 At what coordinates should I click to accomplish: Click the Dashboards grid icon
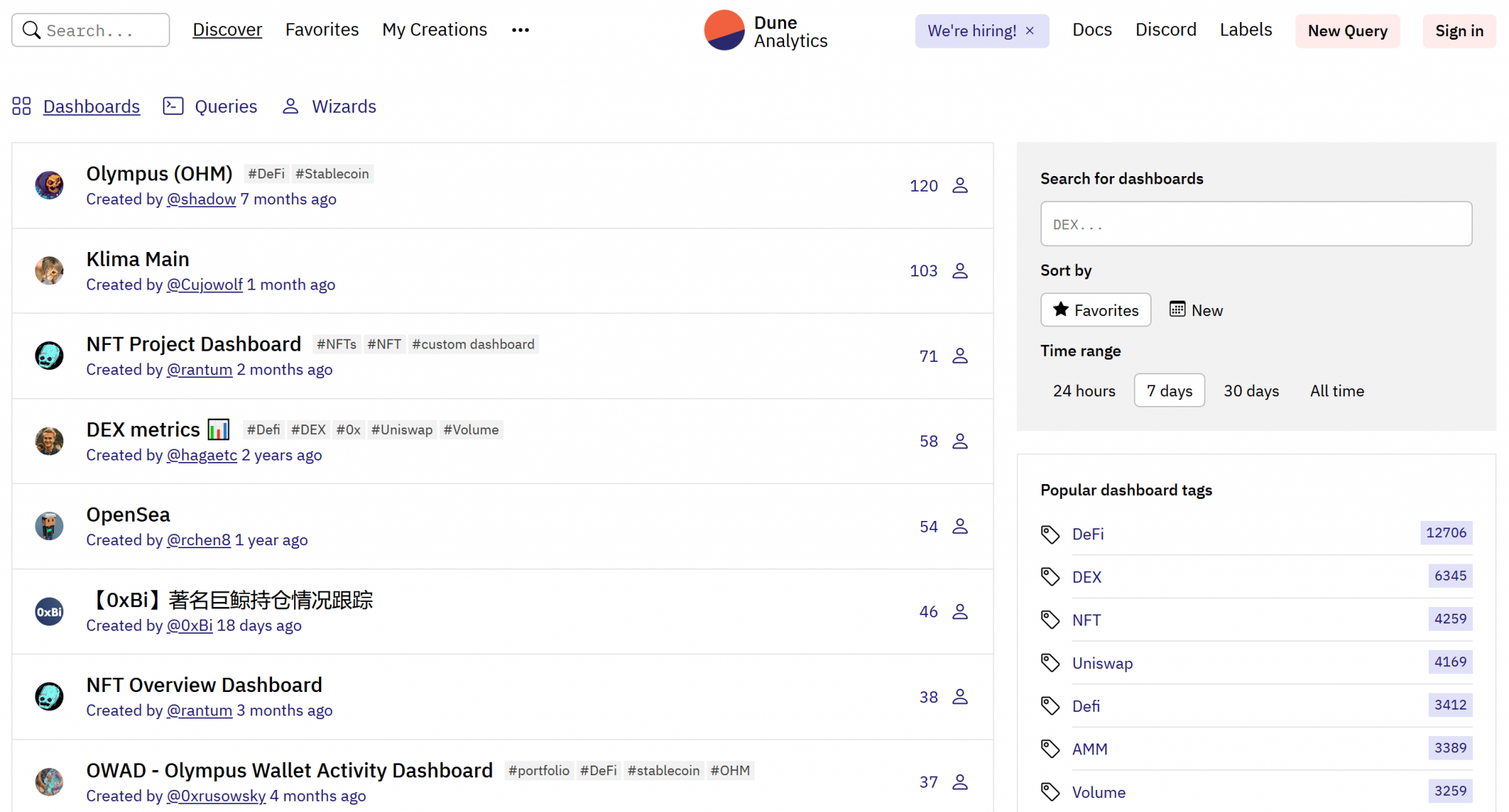pos(21,106)
